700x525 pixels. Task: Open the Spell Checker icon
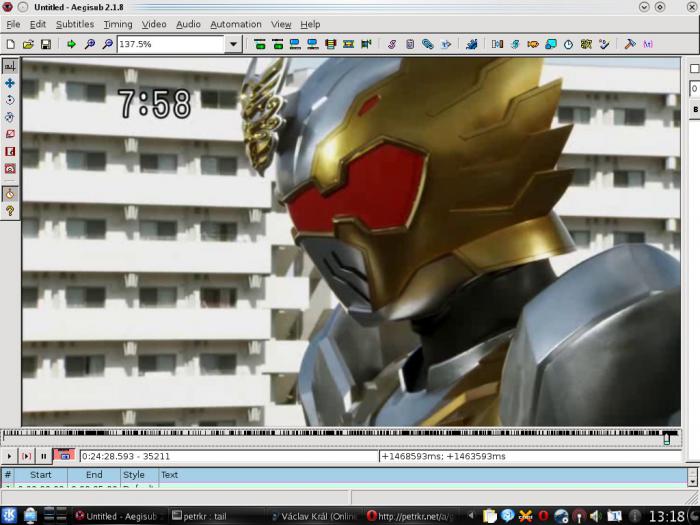coord(604,44)
